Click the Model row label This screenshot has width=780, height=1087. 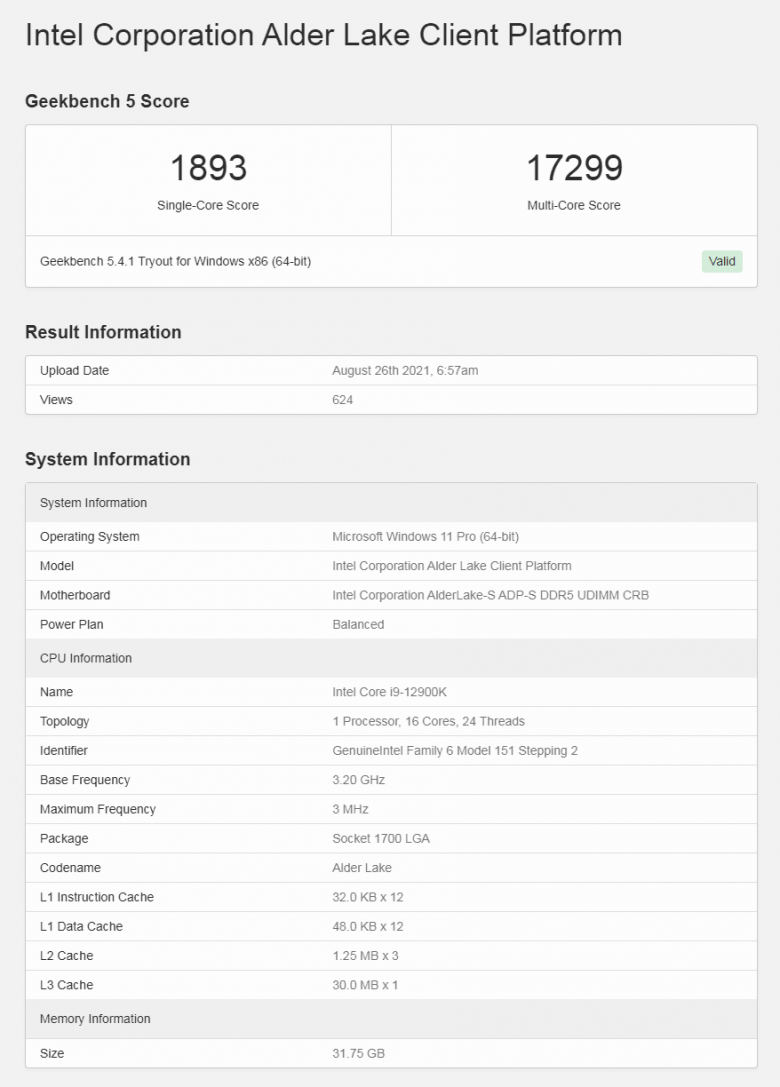(57, 566)
